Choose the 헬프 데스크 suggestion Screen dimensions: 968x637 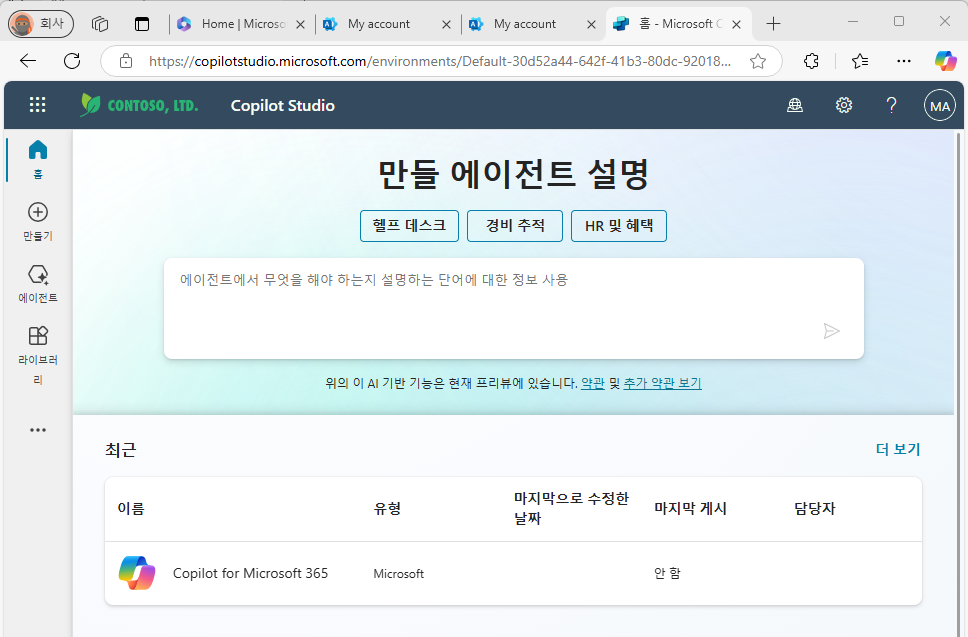(409, 226)
